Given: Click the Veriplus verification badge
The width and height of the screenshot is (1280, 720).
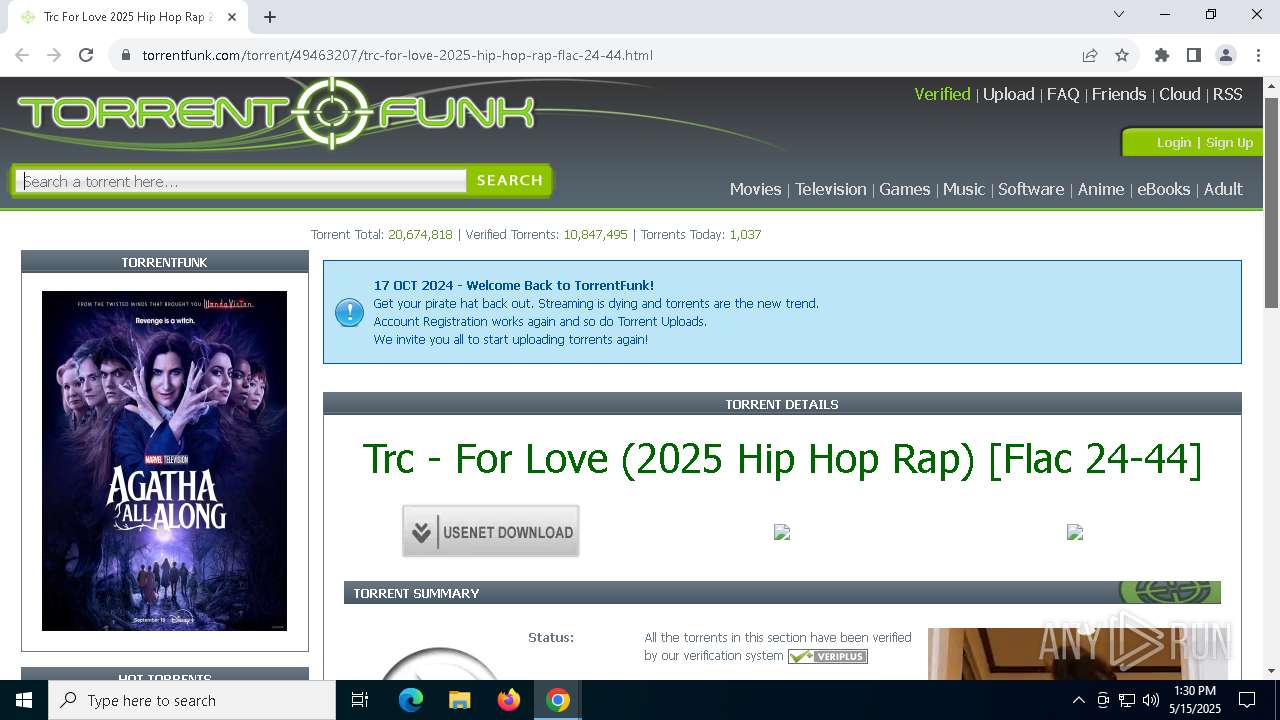Looking at the screenshot, I should (827, 656).
